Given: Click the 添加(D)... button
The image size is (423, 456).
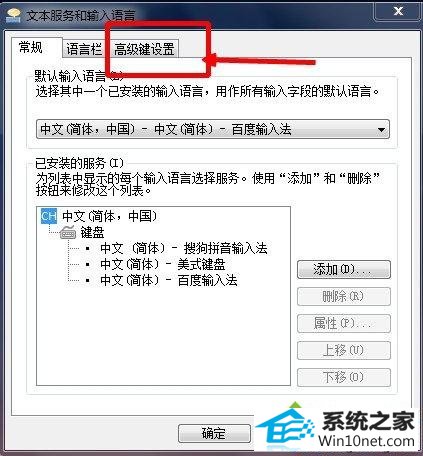Looking at the screenshot, I should (344, 269).
